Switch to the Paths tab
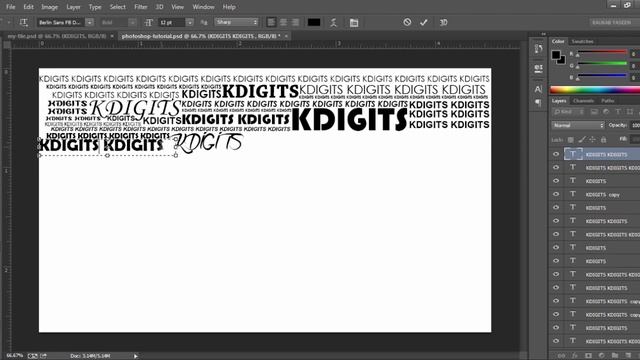Viewport: 640px width, 360px height. pyautogui.click(x=607, y=100)
